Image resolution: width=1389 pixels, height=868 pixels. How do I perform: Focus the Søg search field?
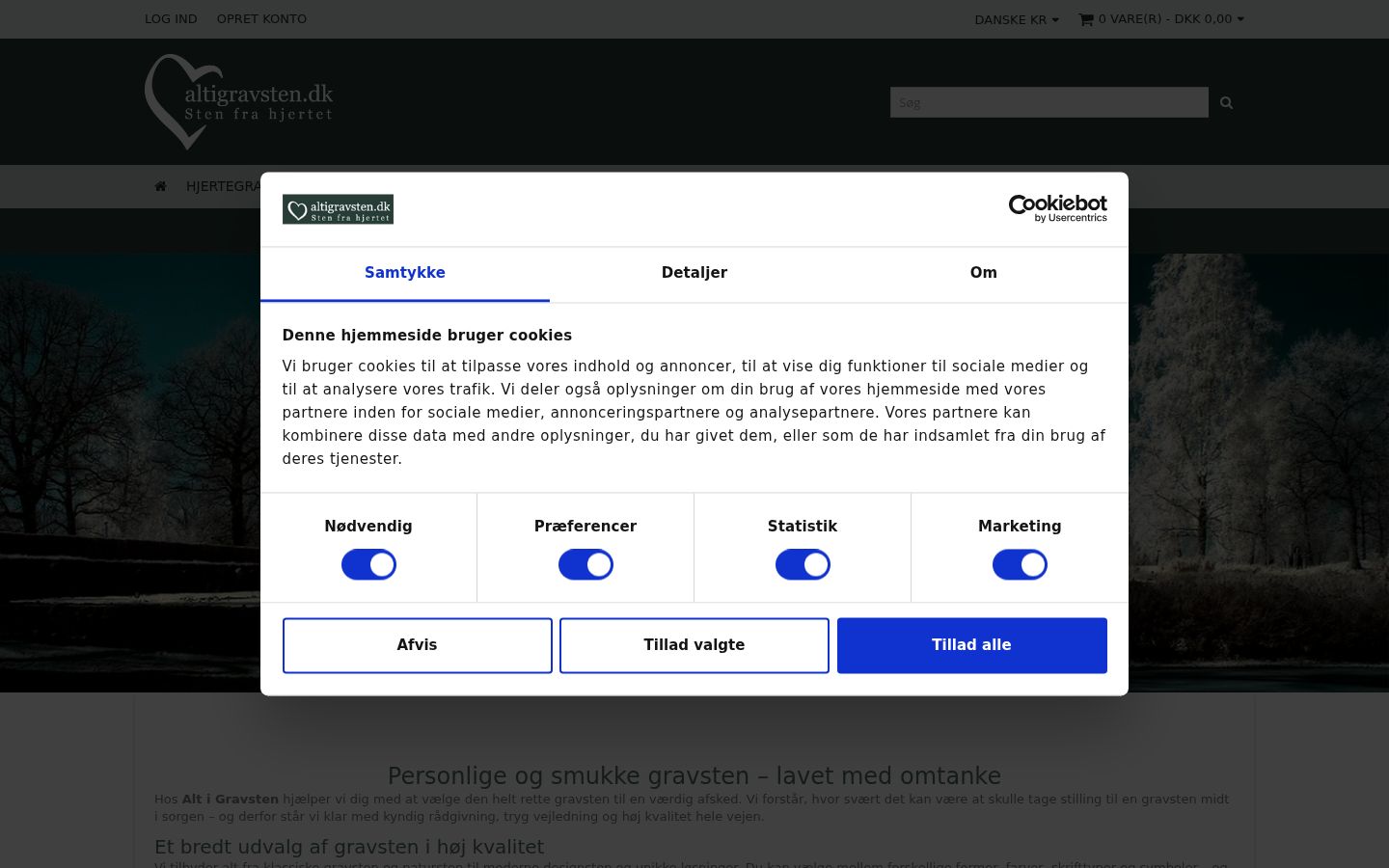1049,102
